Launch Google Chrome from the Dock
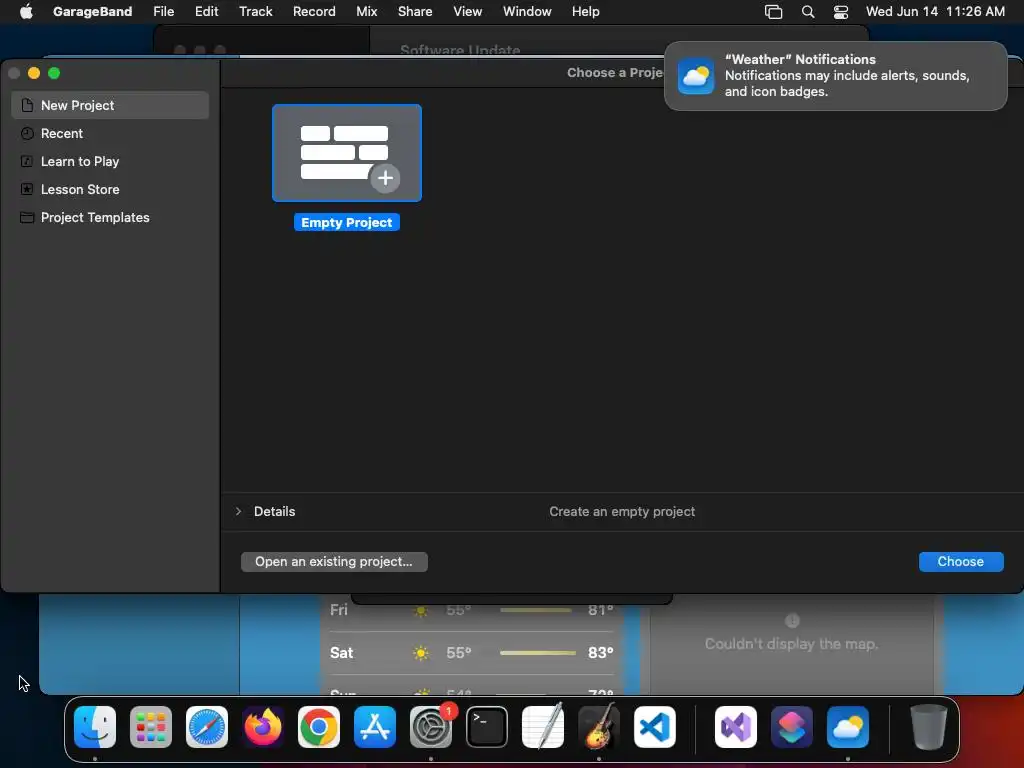 pyautogui.click(x=319, y=727)
